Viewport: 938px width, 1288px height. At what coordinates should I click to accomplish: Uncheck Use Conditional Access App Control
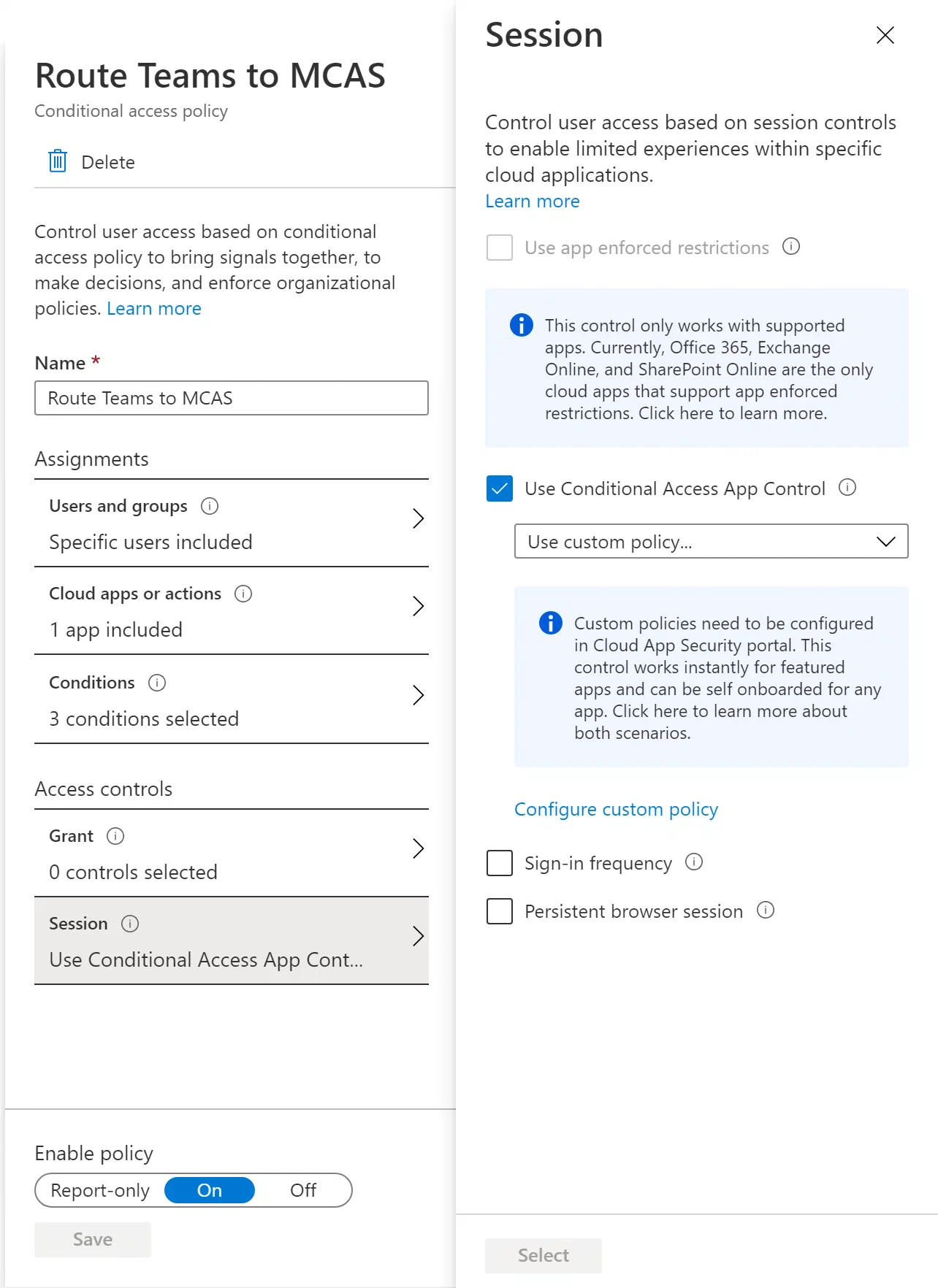(x=500, y=488)
